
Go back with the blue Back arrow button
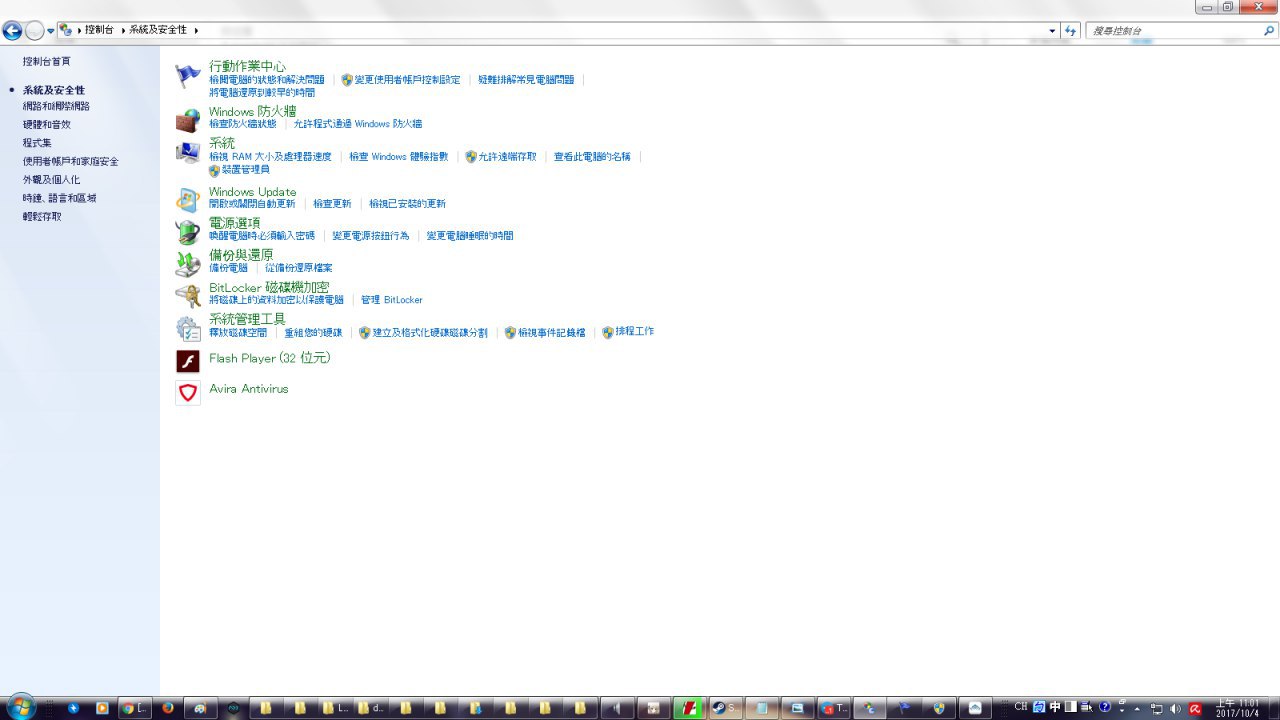pos(12,31)
